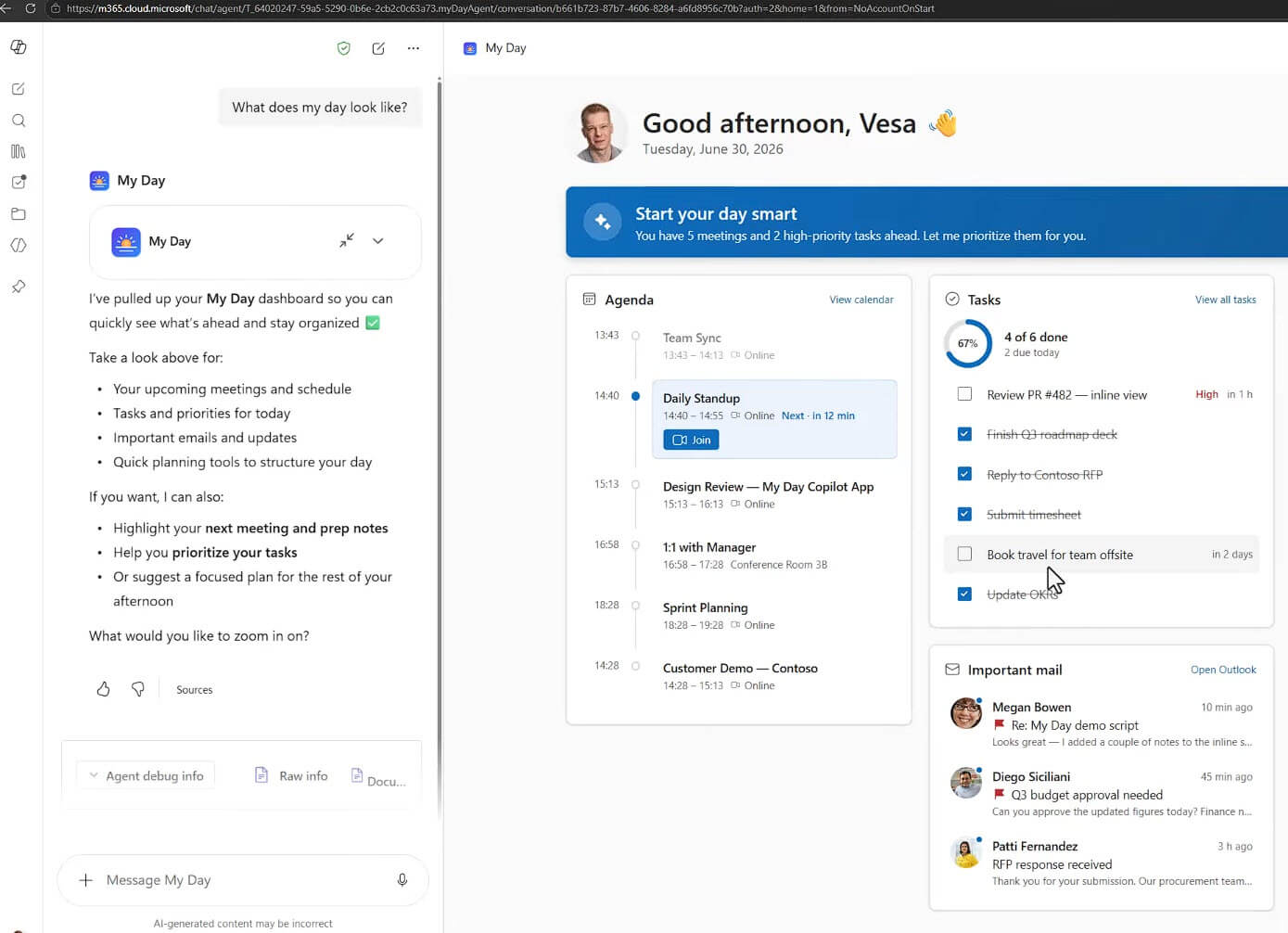This screenshot has height=933, width=1288.
Task: Open Diego Siciliani's Q3 budget email
Action: click(1101, 794)
